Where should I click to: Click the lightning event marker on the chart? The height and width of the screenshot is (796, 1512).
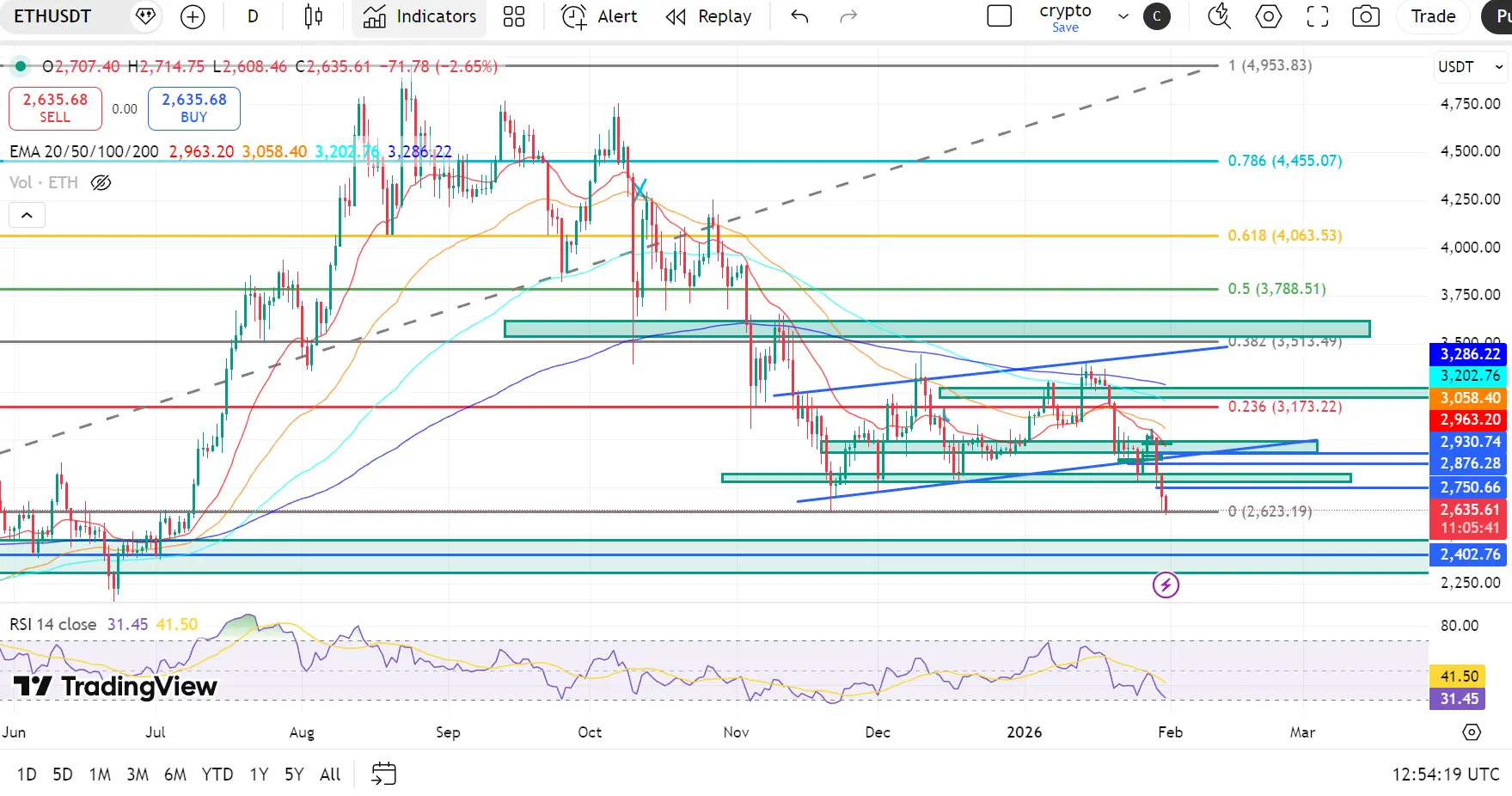click(1166, 585)
